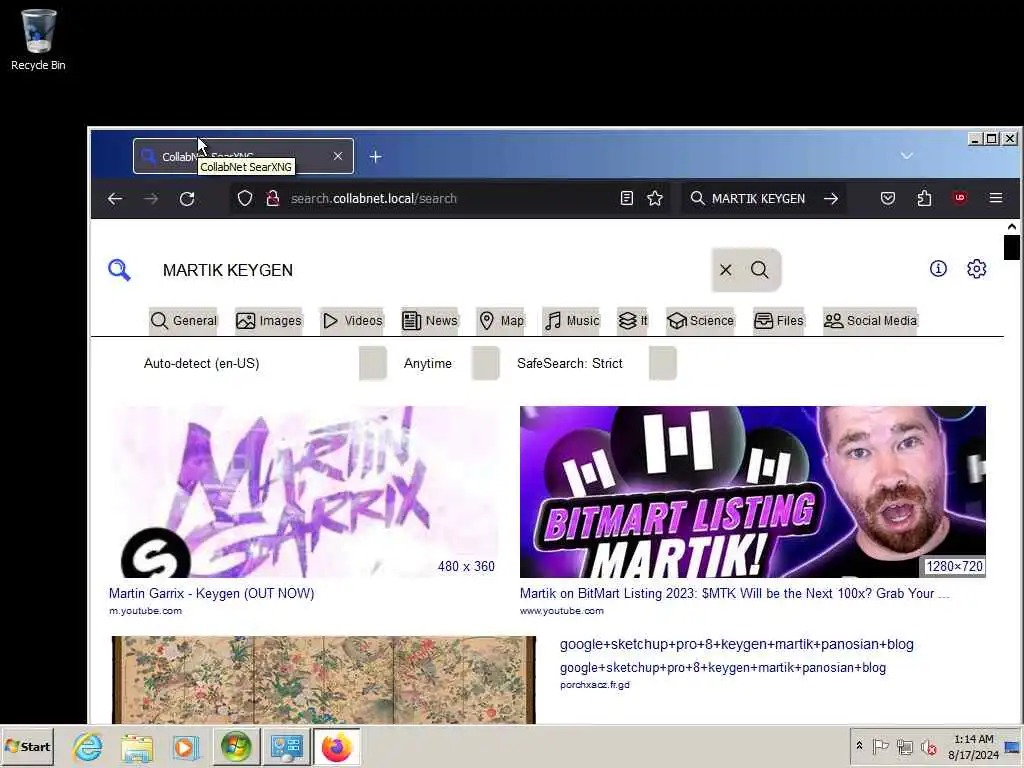Launch Internet Explorer from the taskbar

[88, 746]
